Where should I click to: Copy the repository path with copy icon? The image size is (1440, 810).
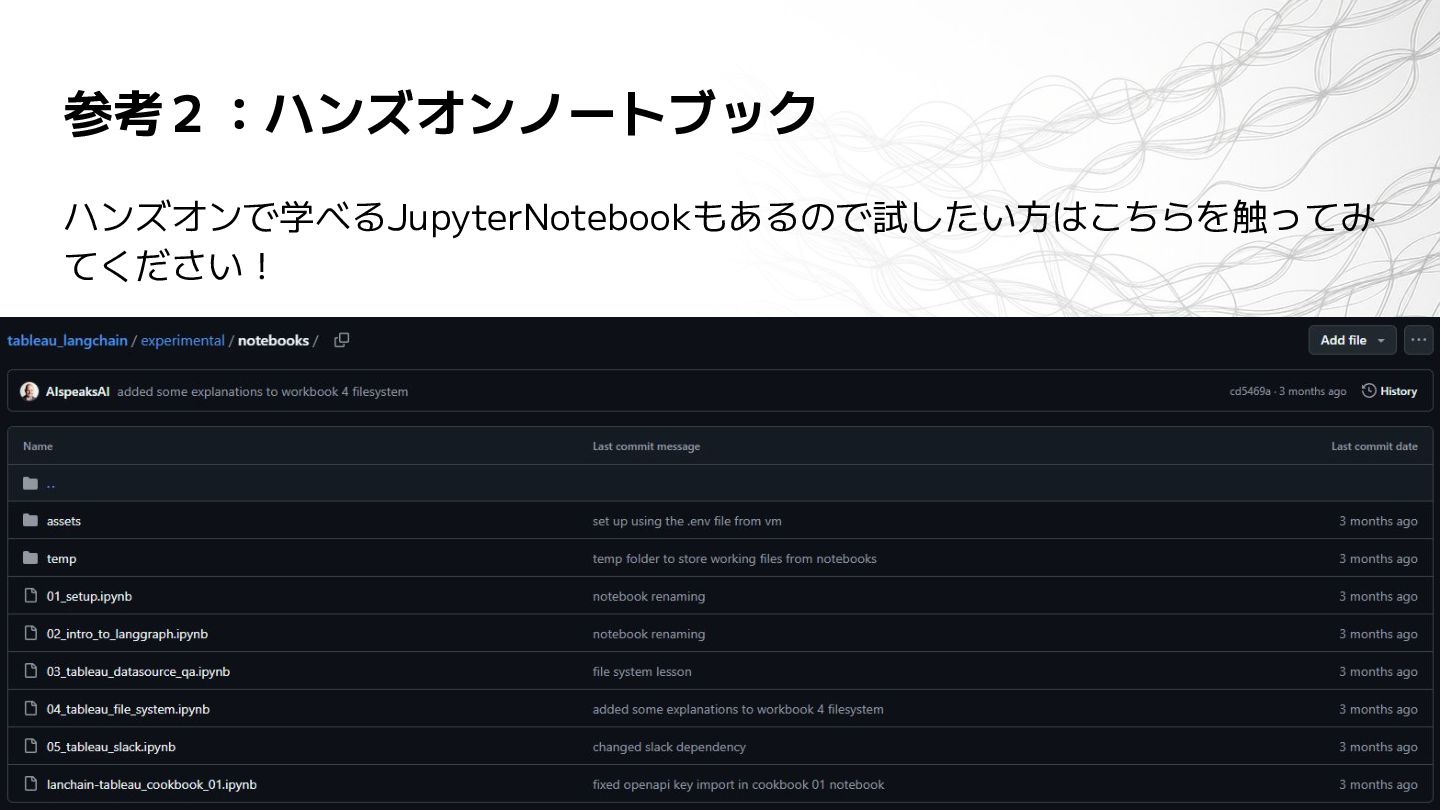point(341,340)
